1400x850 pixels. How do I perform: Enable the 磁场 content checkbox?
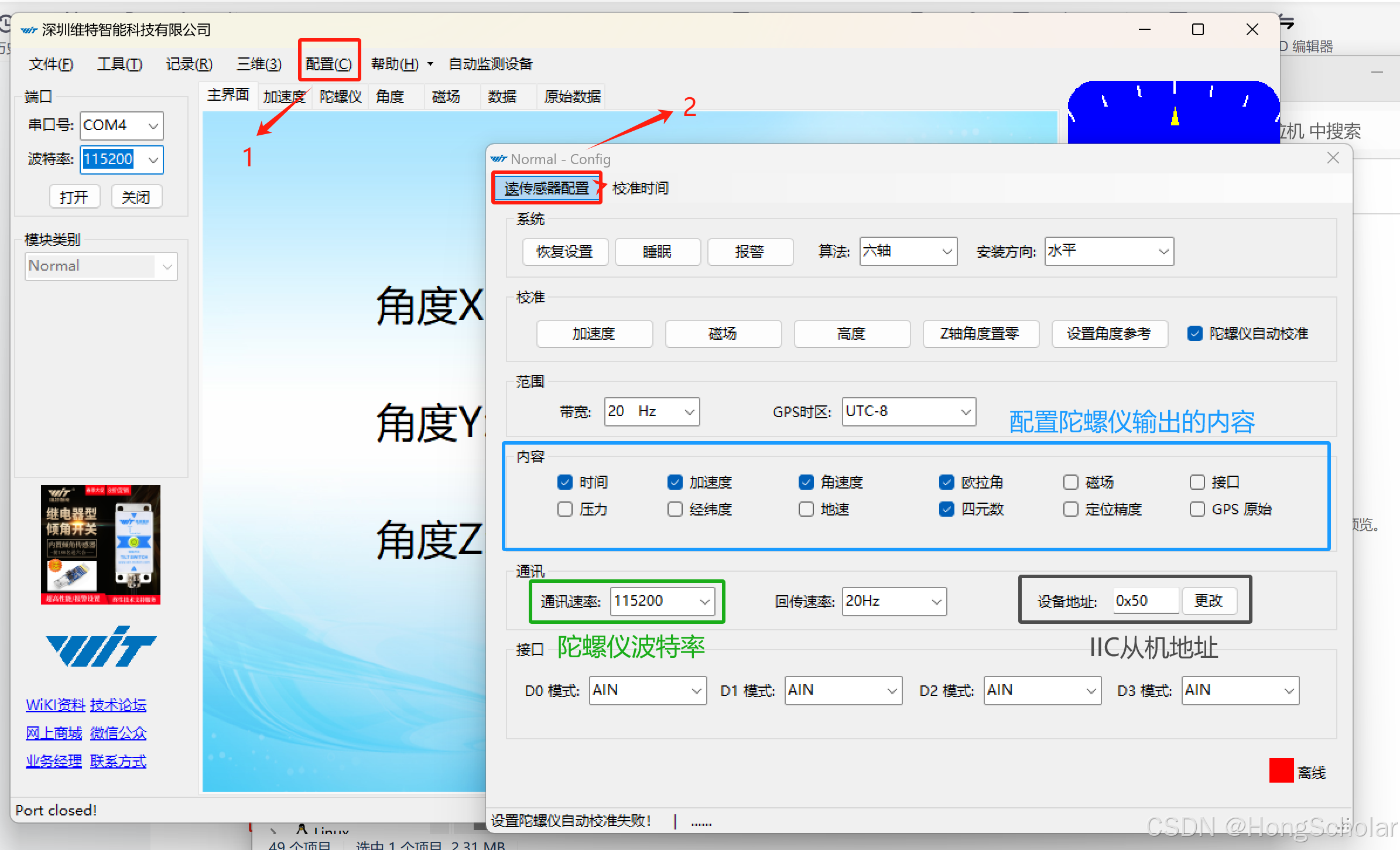pos(1070,482)
